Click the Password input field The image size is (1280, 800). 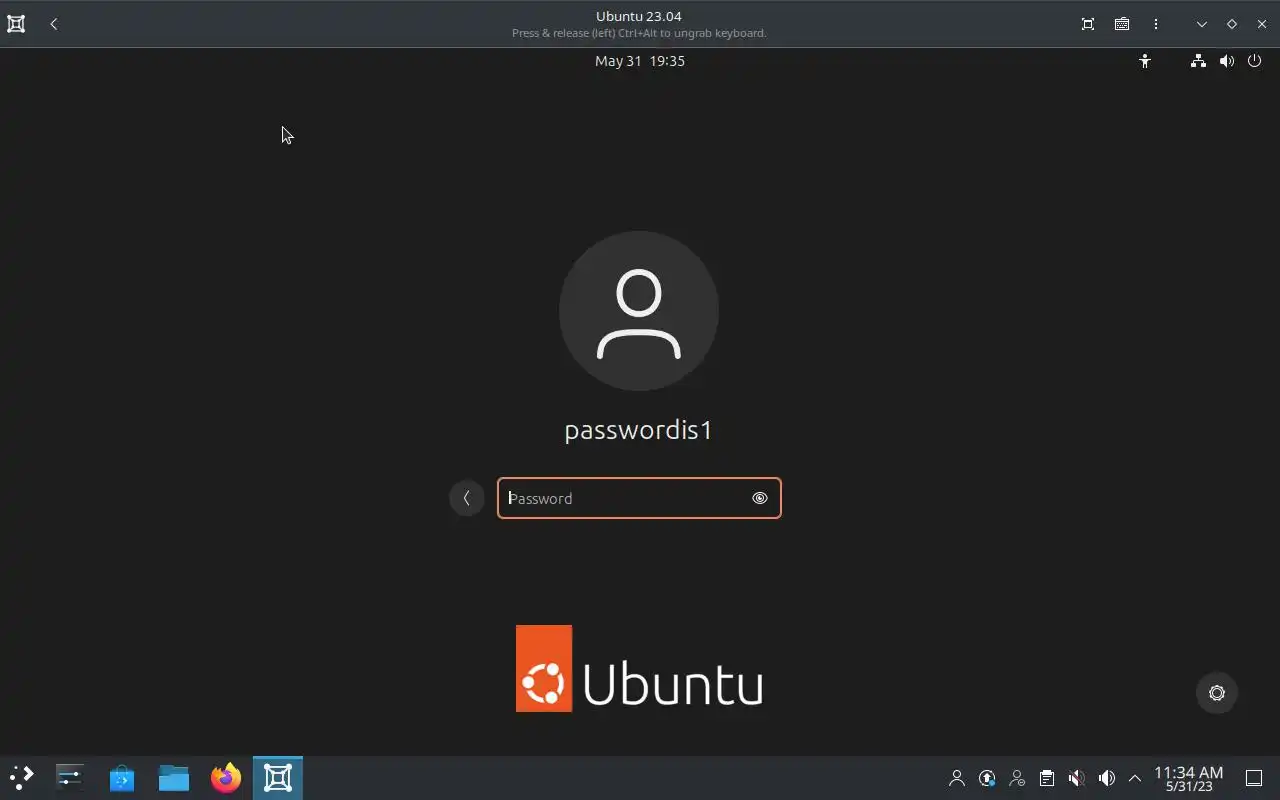[639, 498]
